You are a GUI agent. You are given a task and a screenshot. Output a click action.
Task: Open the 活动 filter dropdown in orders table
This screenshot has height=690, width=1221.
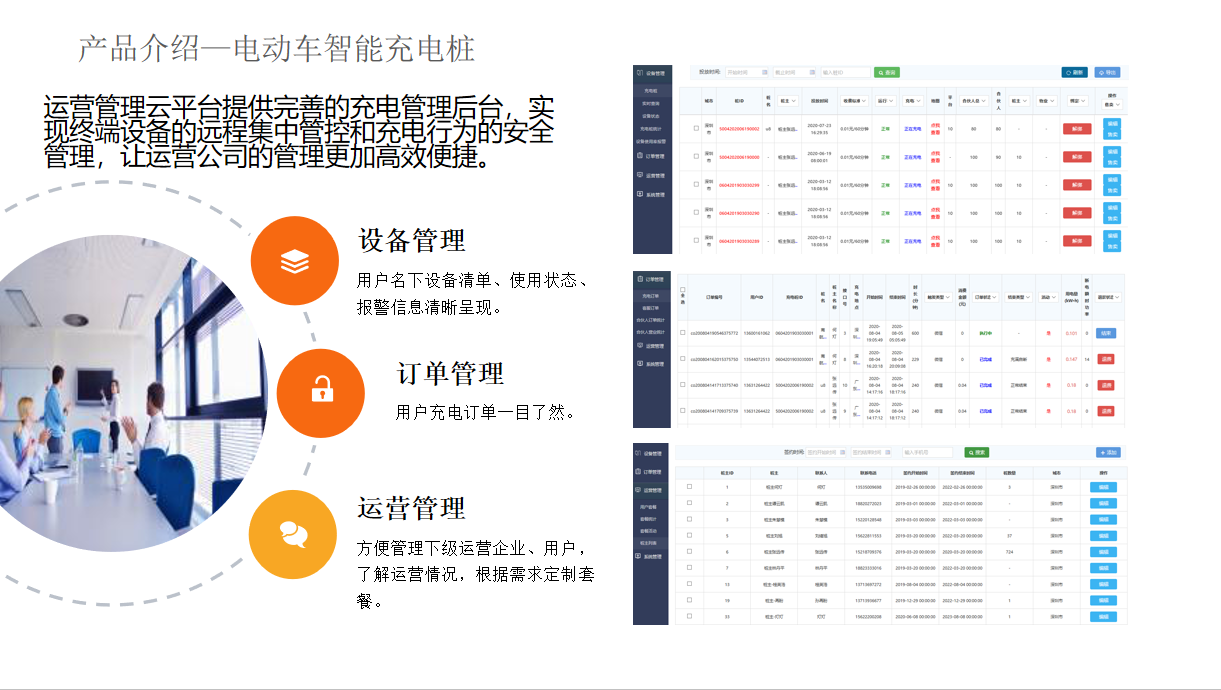[x=1049, y=297]
